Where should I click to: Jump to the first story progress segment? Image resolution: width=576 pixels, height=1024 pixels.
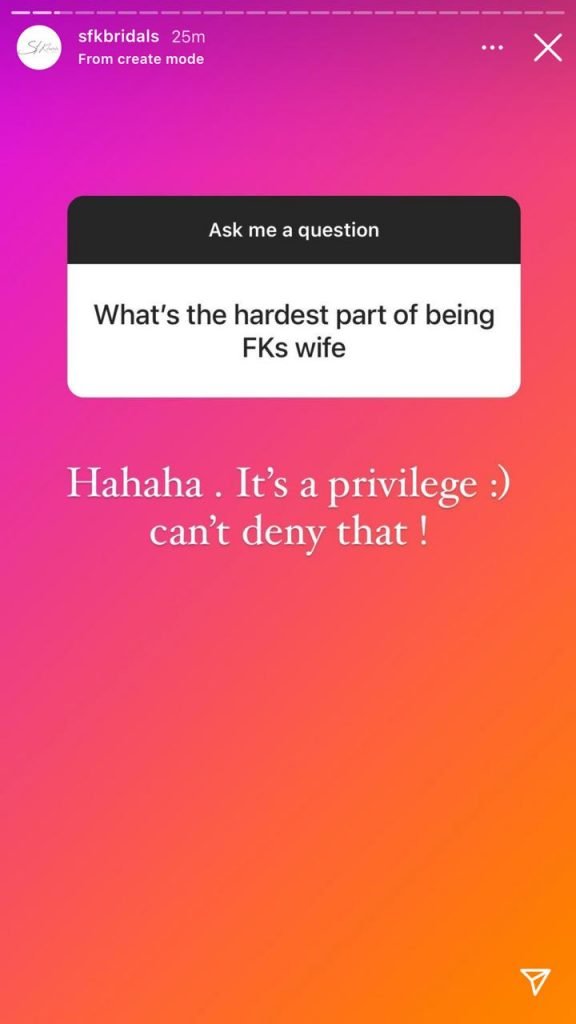21,12
